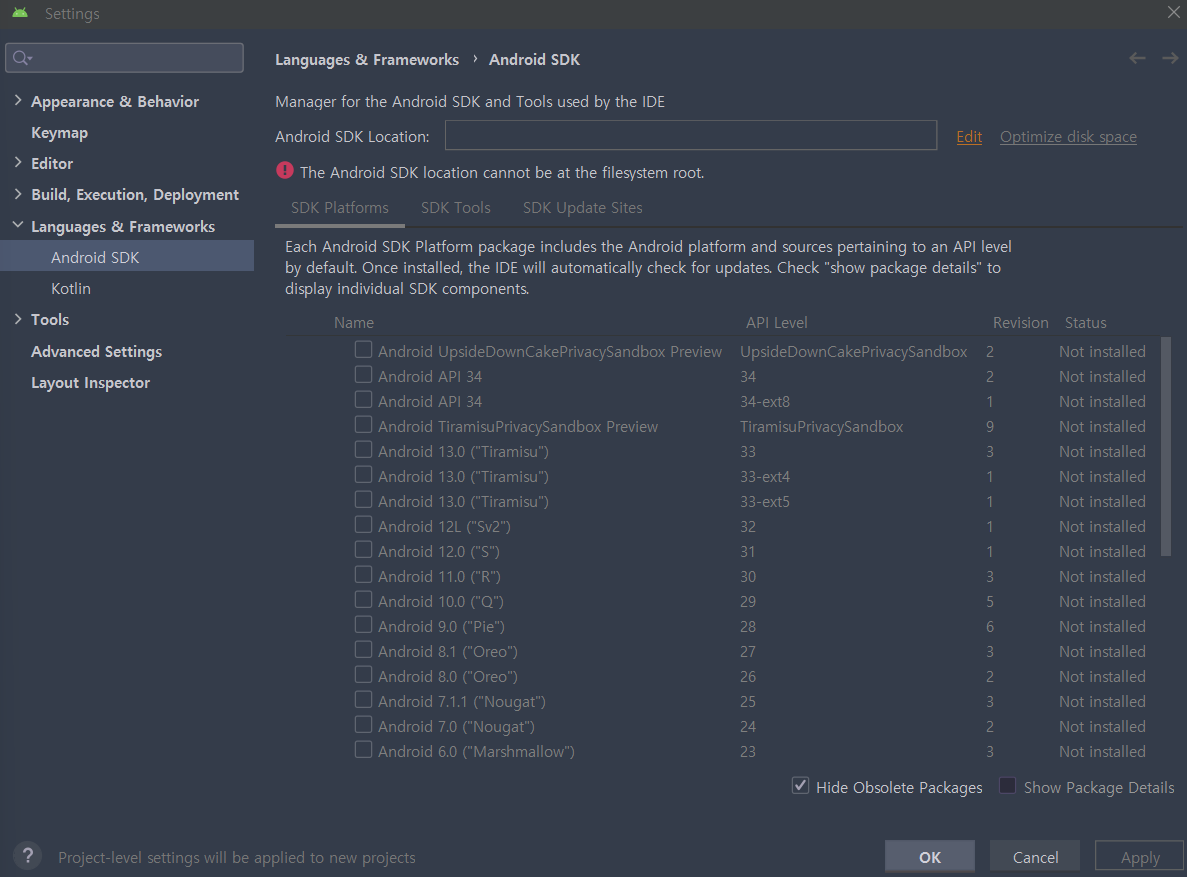Click the Apply button
Image resolution: width=1187 pixels, height=877 pixels.
[1140, 857]
